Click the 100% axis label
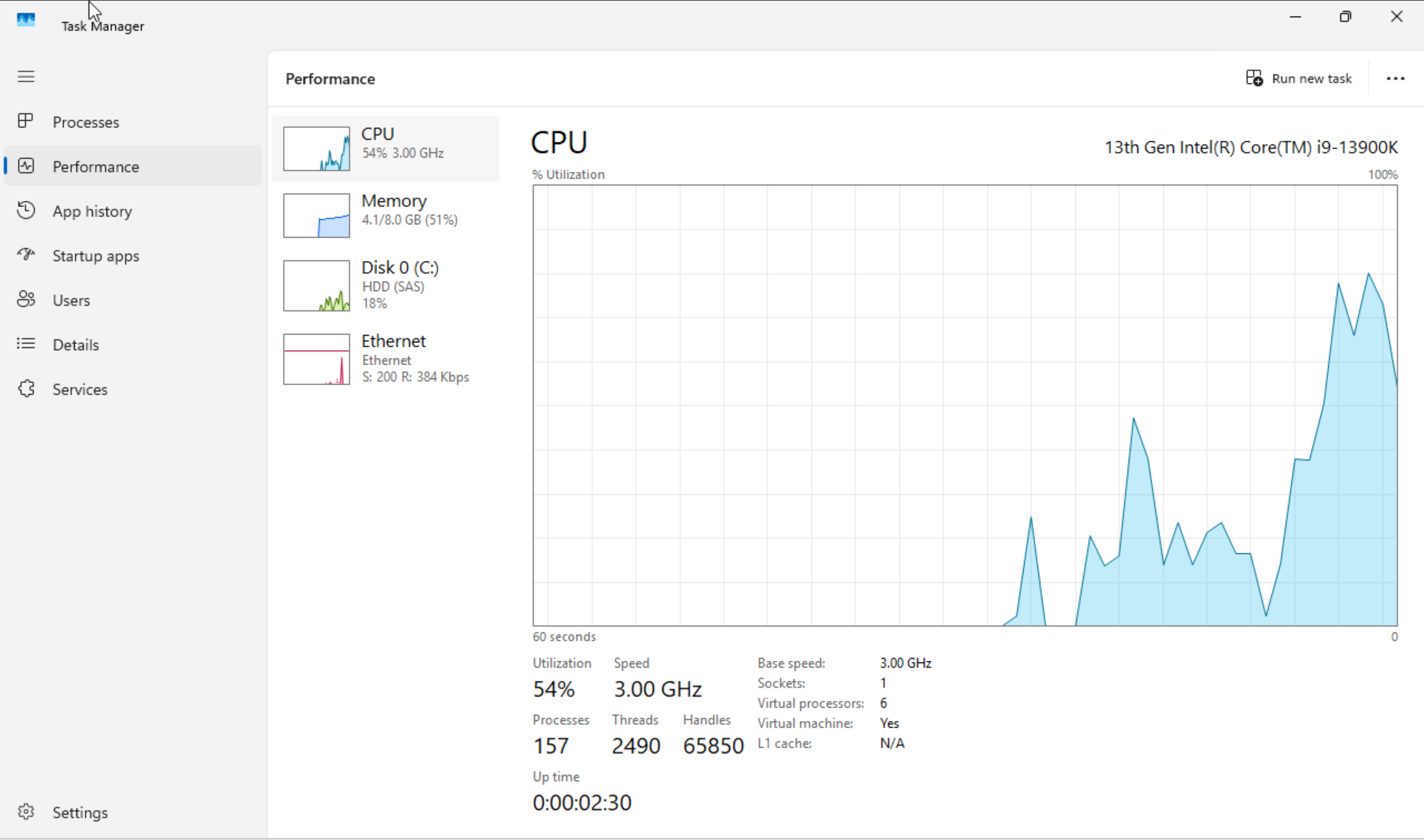Image resolution: width=1424 pixels, height=840 pixels. click(1383, 175)
